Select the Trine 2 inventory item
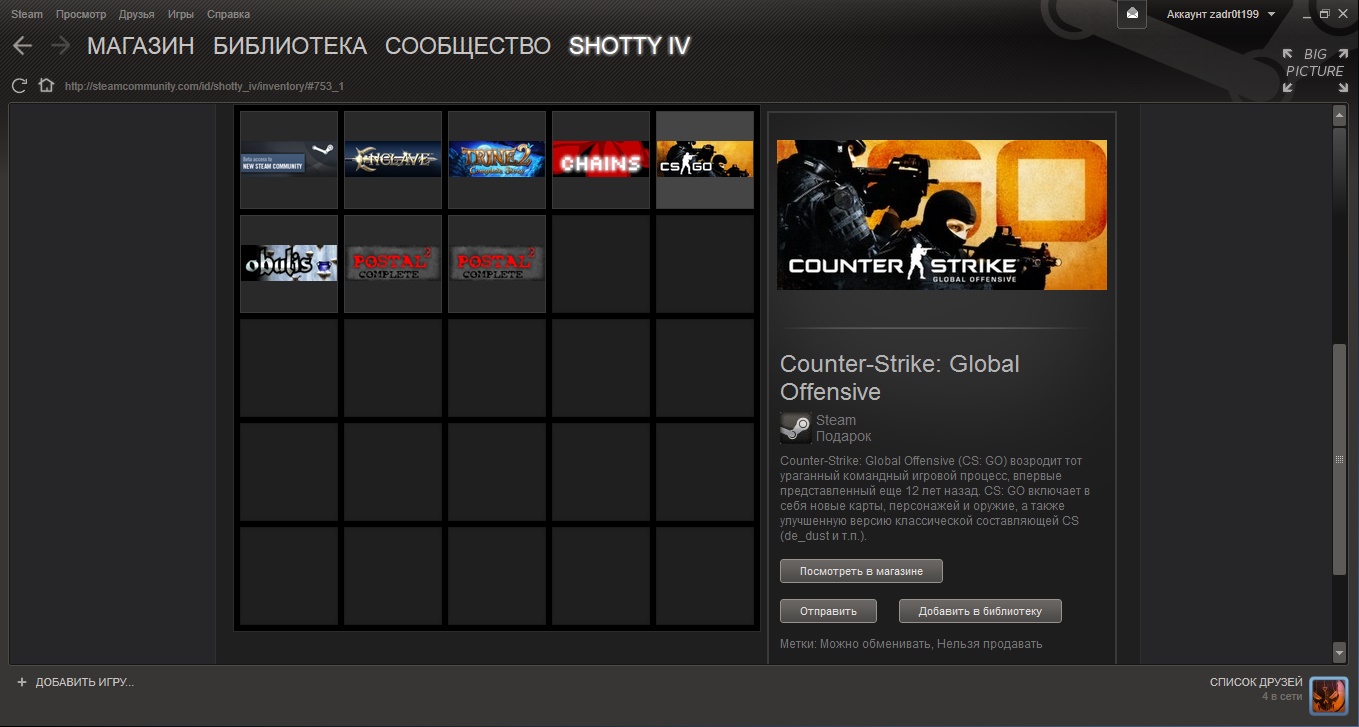This screenshot has height=727, width=1359. pyautogui.click(x=497, y=160)
